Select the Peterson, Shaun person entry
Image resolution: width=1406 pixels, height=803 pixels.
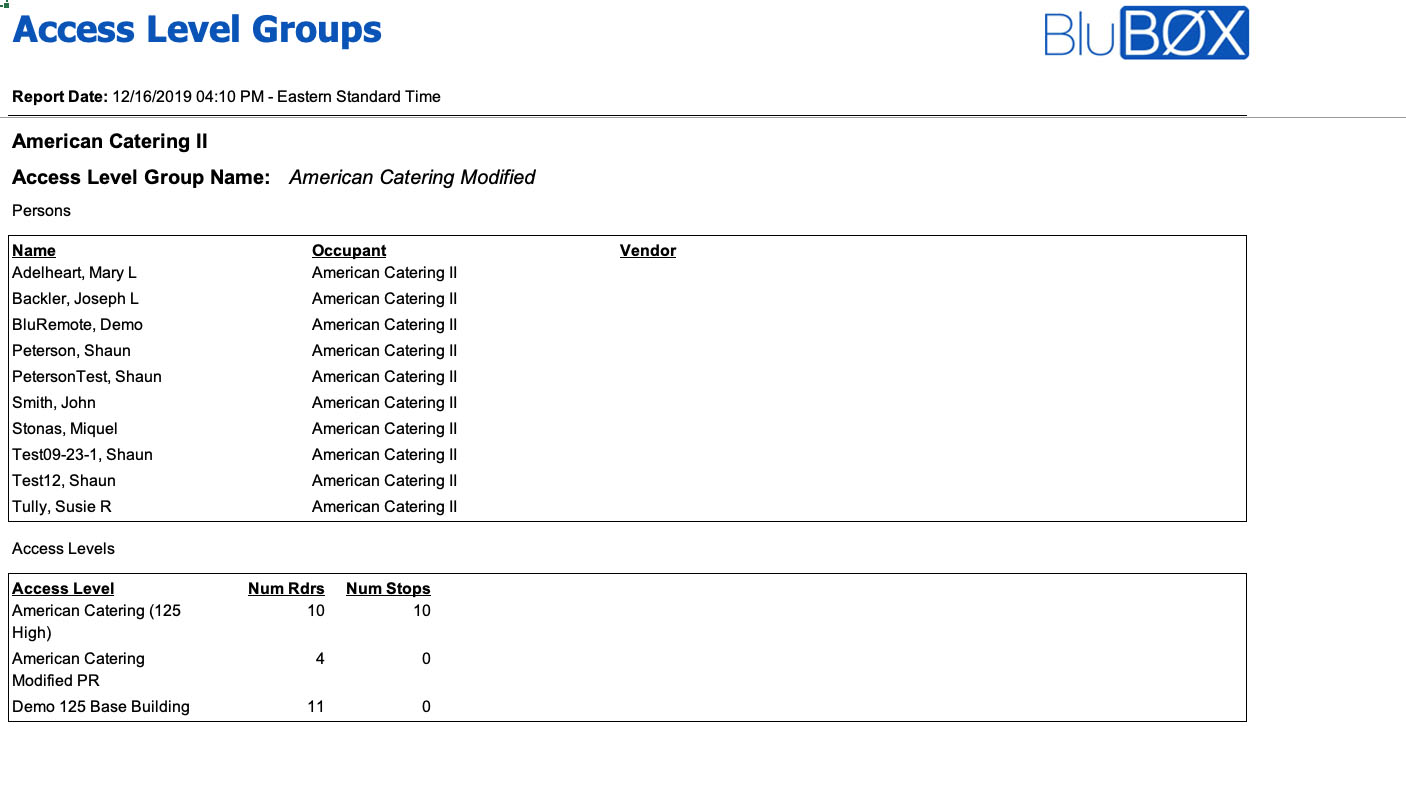coord(71,350)
